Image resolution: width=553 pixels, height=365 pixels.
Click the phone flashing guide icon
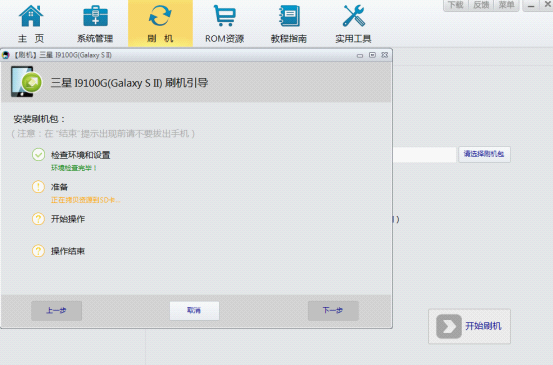26,82
